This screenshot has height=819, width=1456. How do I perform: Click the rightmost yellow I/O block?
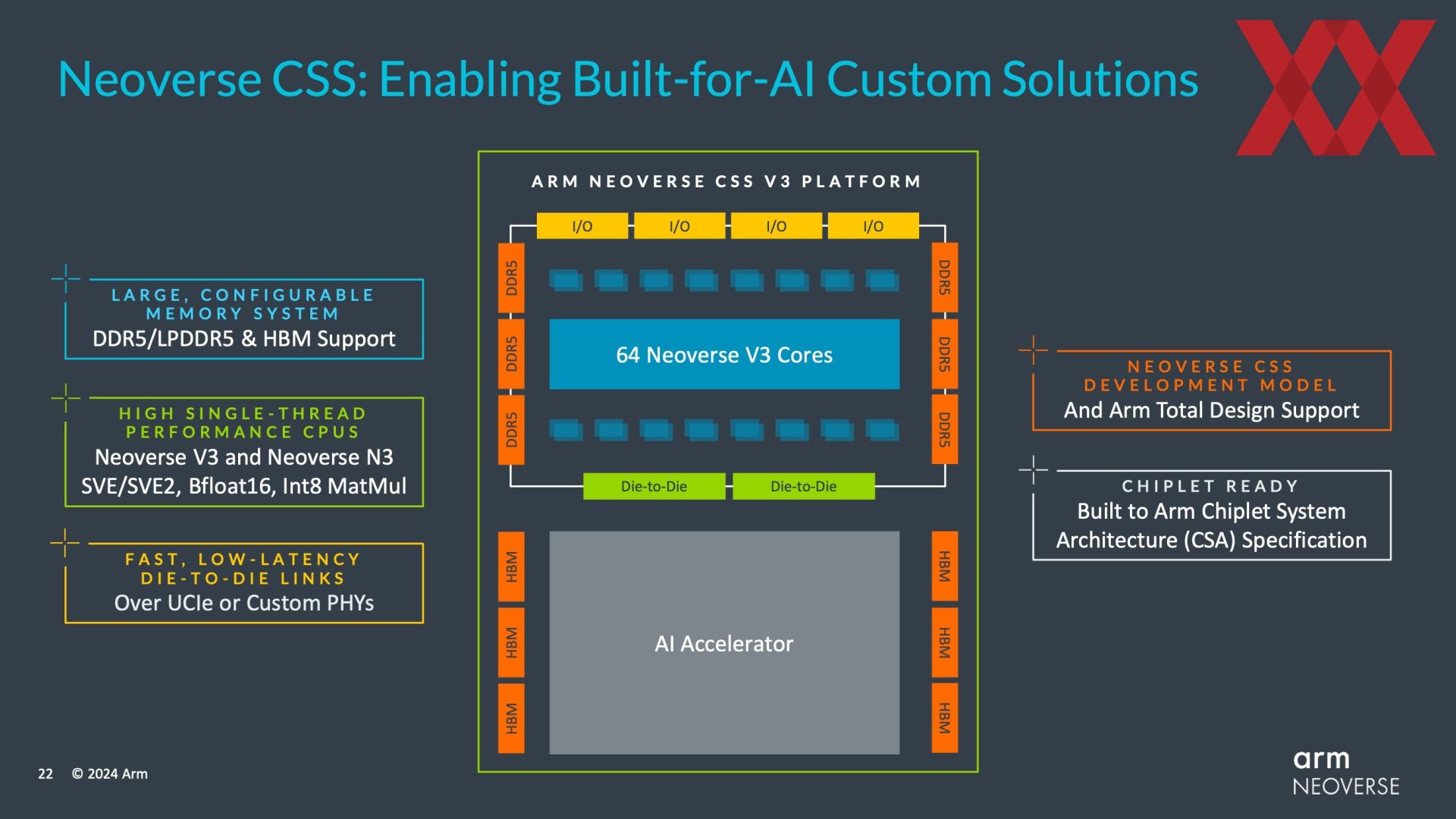point(874,226)
